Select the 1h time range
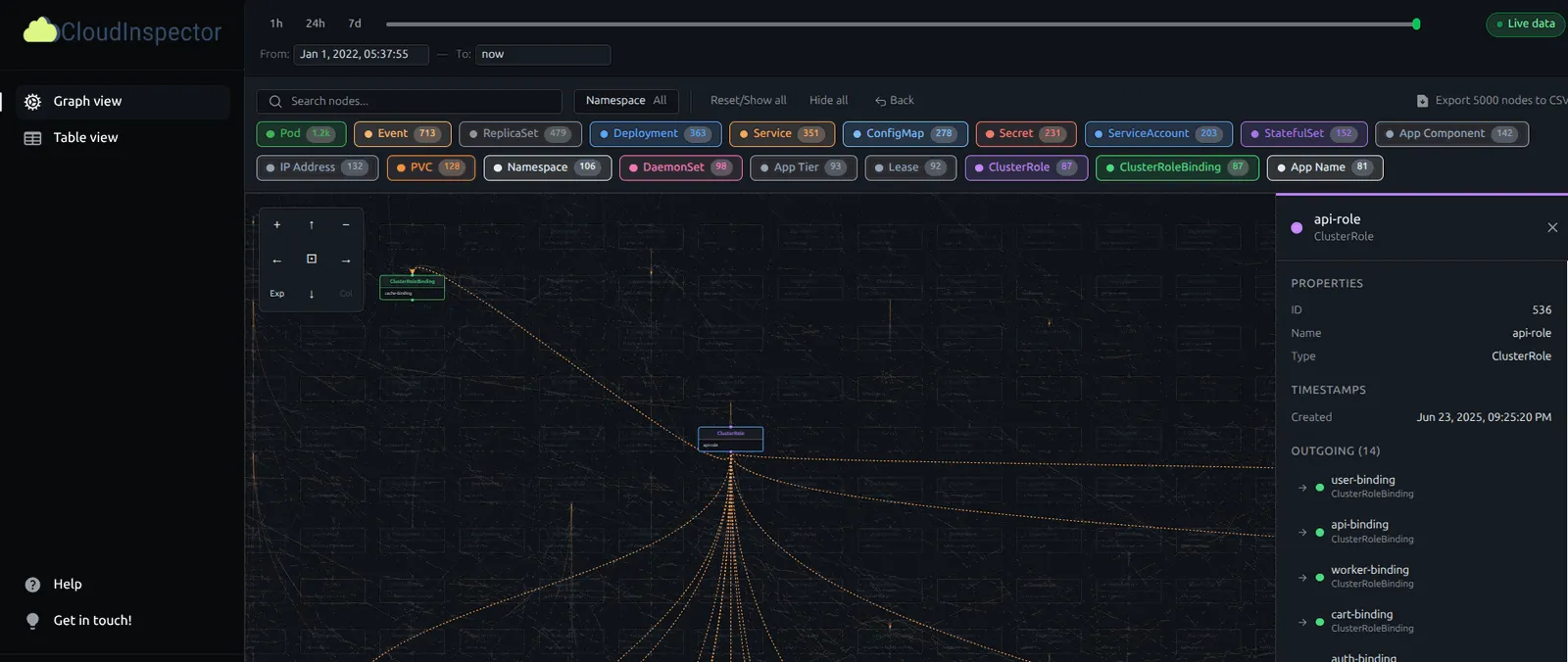Viewport: 1568px width, 662px height. pos(276,24)
